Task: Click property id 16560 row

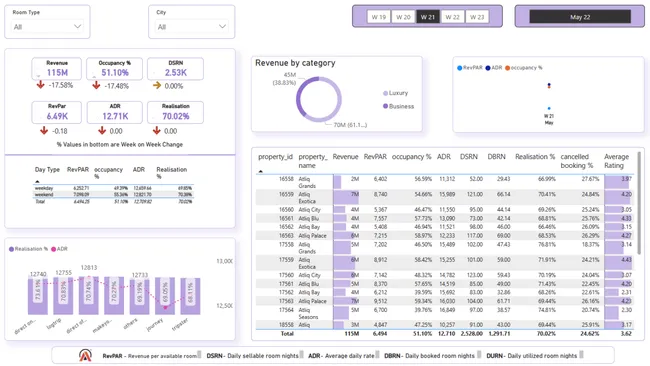Action: (x=444, y=210)
